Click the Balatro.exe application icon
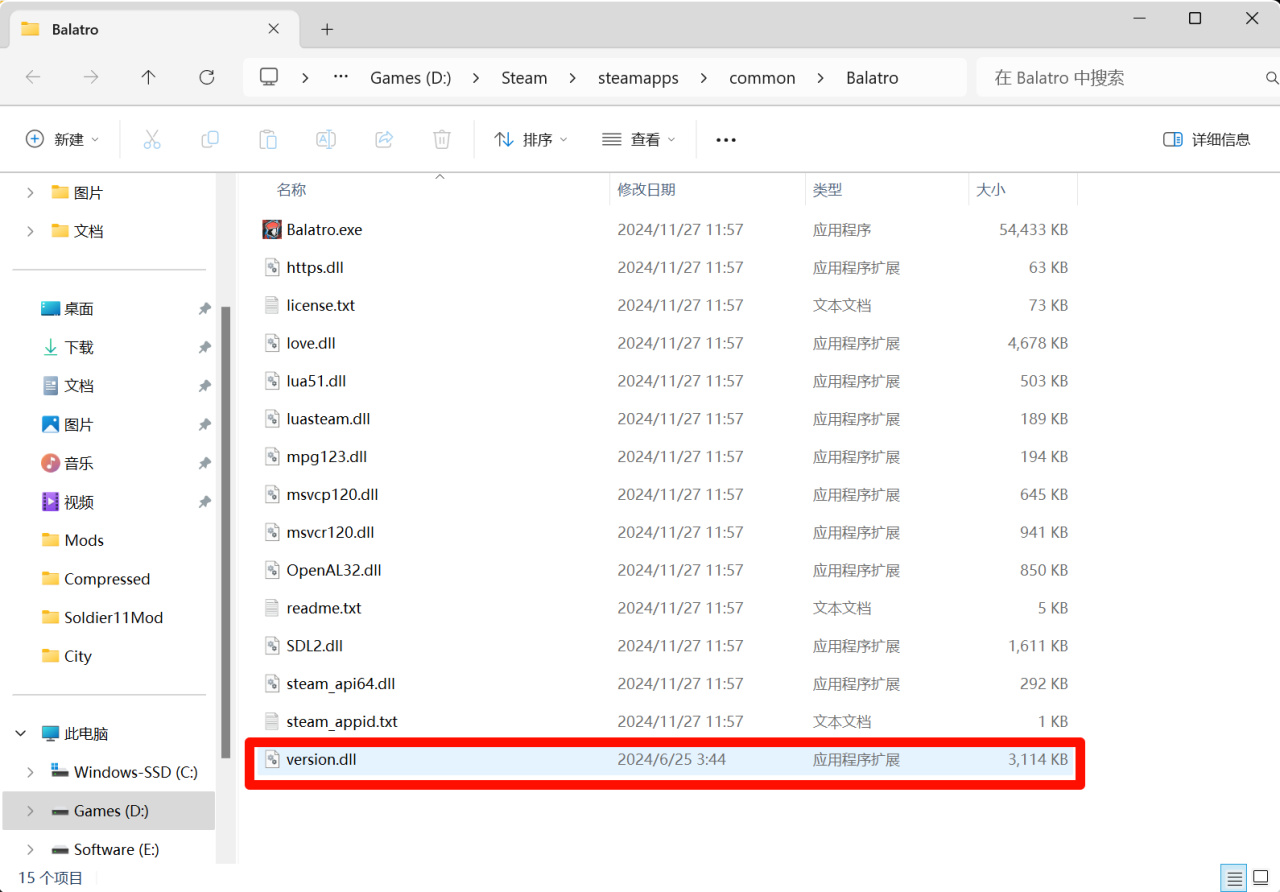The width and height of the screenshot is (1280, 892). click(x=272, y=230)
